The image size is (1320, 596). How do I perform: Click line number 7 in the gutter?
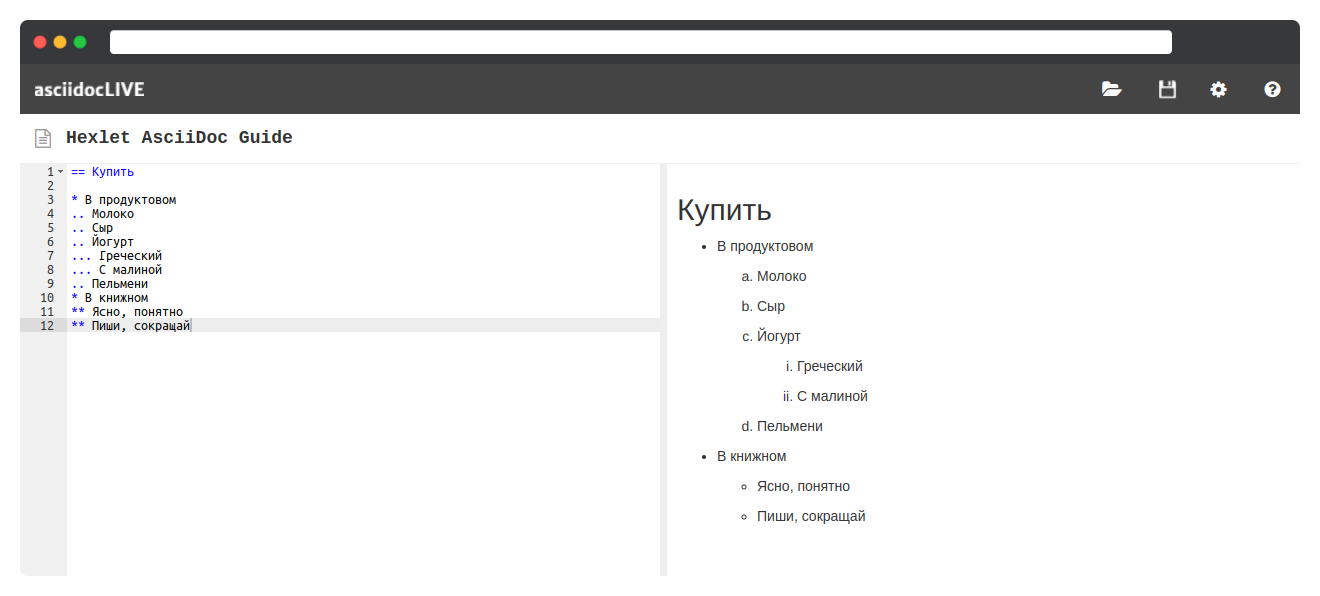point(46,255)
